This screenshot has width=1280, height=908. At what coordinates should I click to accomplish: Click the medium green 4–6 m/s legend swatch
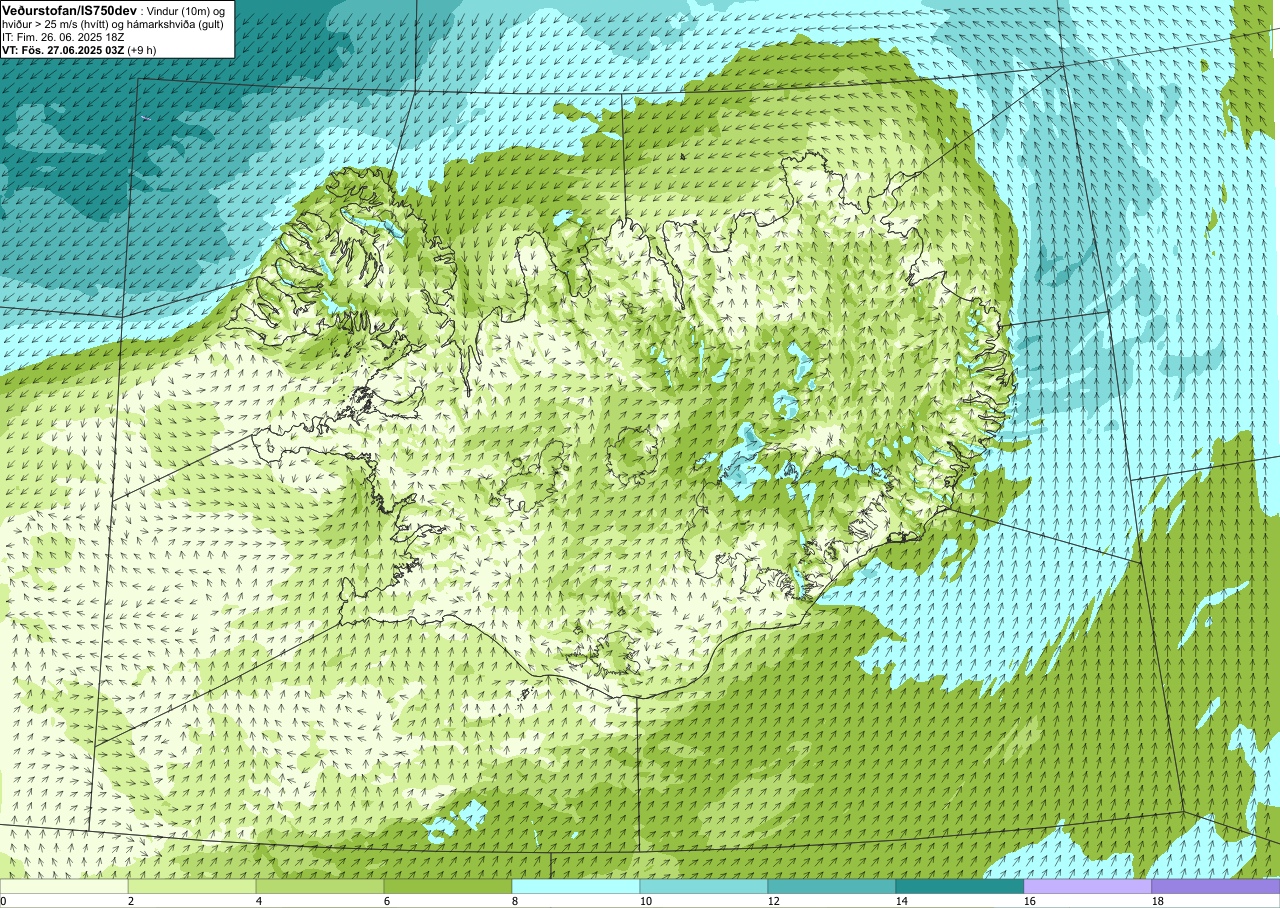320,886
